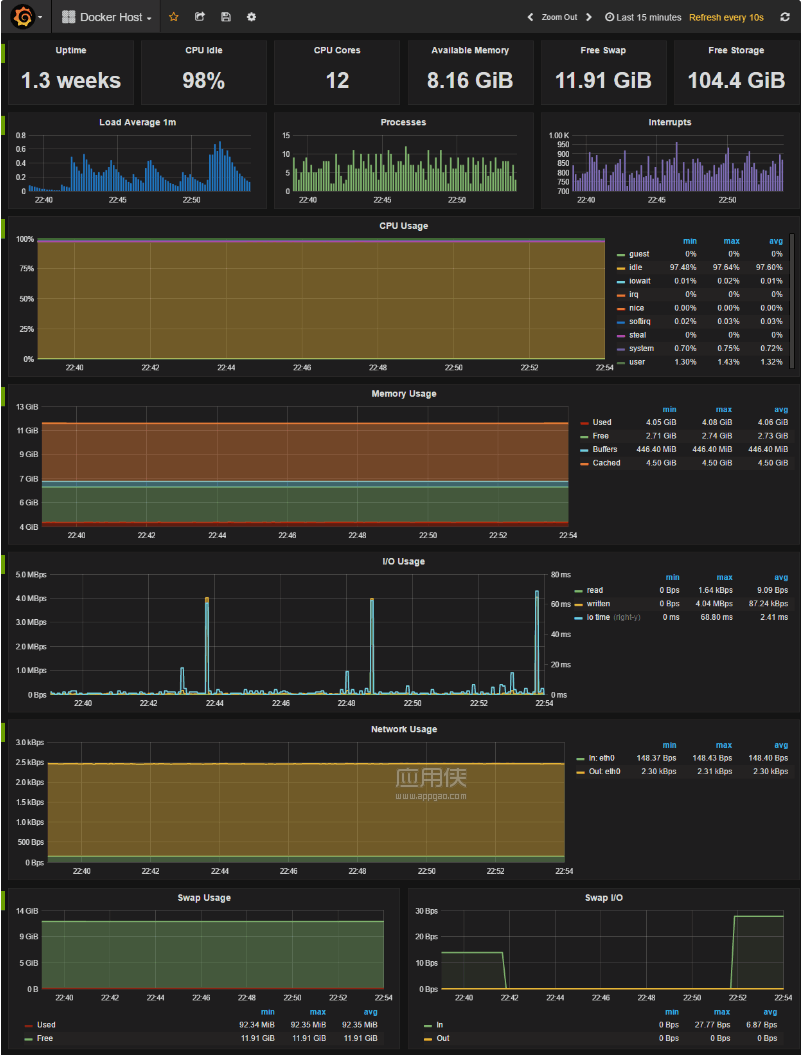Screen dimensions: 802x1055
Task: Sort CPU Usage legend by avg column
Action: click(776, 241)
